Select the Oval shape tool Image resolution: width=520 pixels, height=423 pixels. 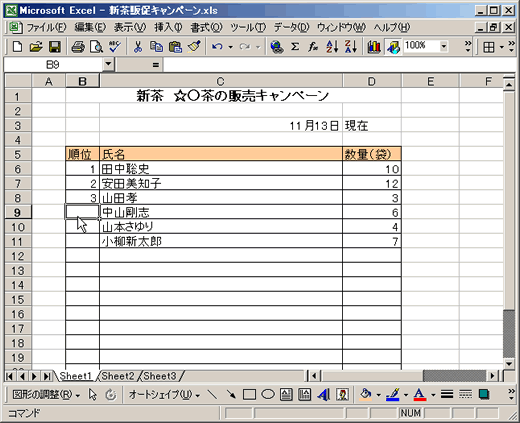[268, 395]
